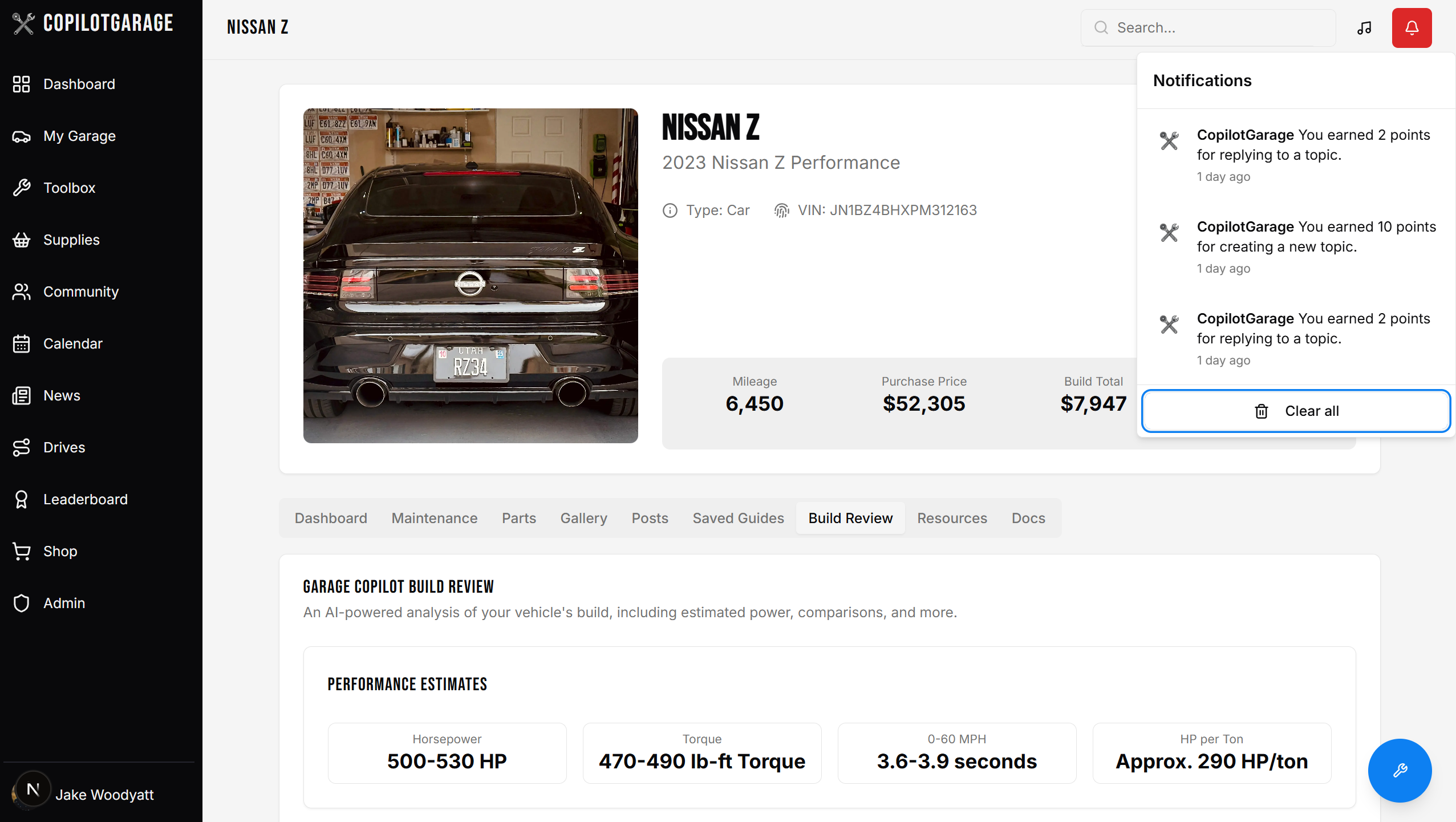The image size is (1456, 822).
Task: Open the Toolbox wrench icon
Action: click(x=21, y=188)
